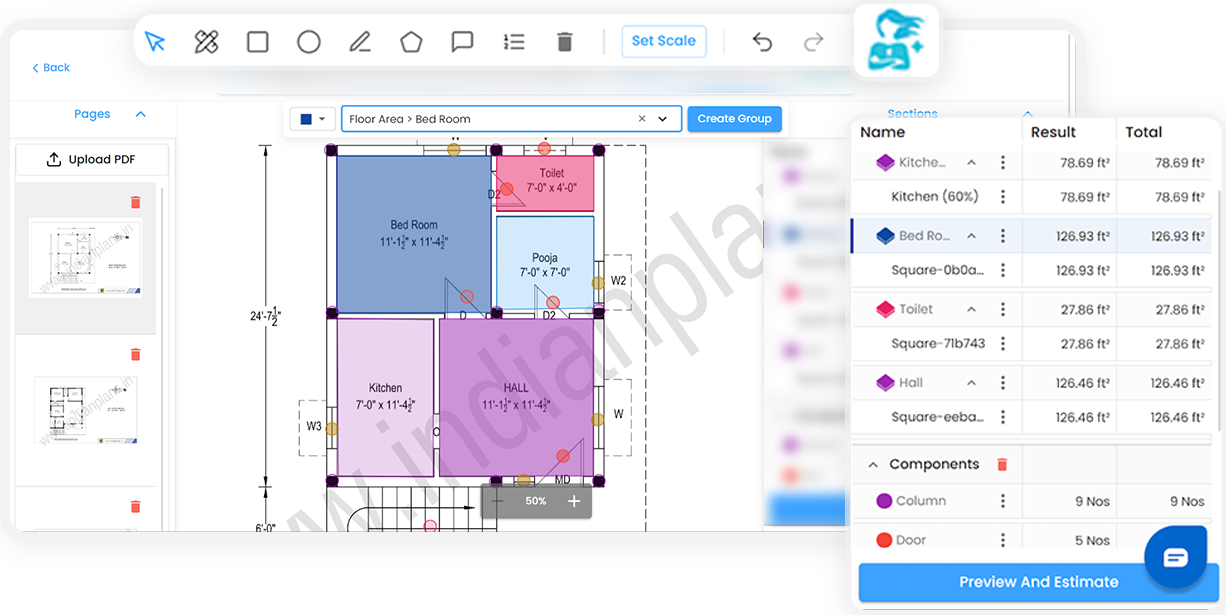Collapse the Bed Room group chevron
Screen dimensions: 1226x615
[x=971, y=236]
